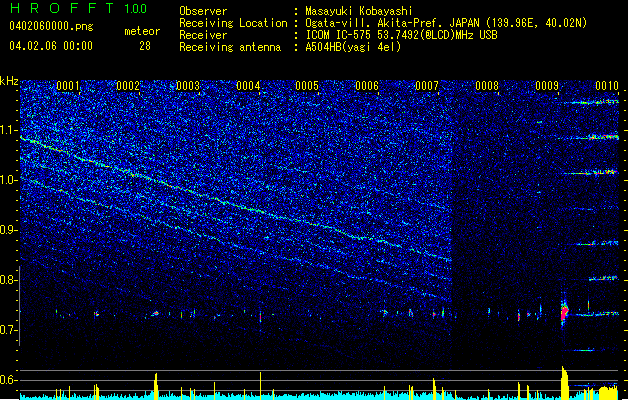Click the time marker 0008

pos(487,86)
